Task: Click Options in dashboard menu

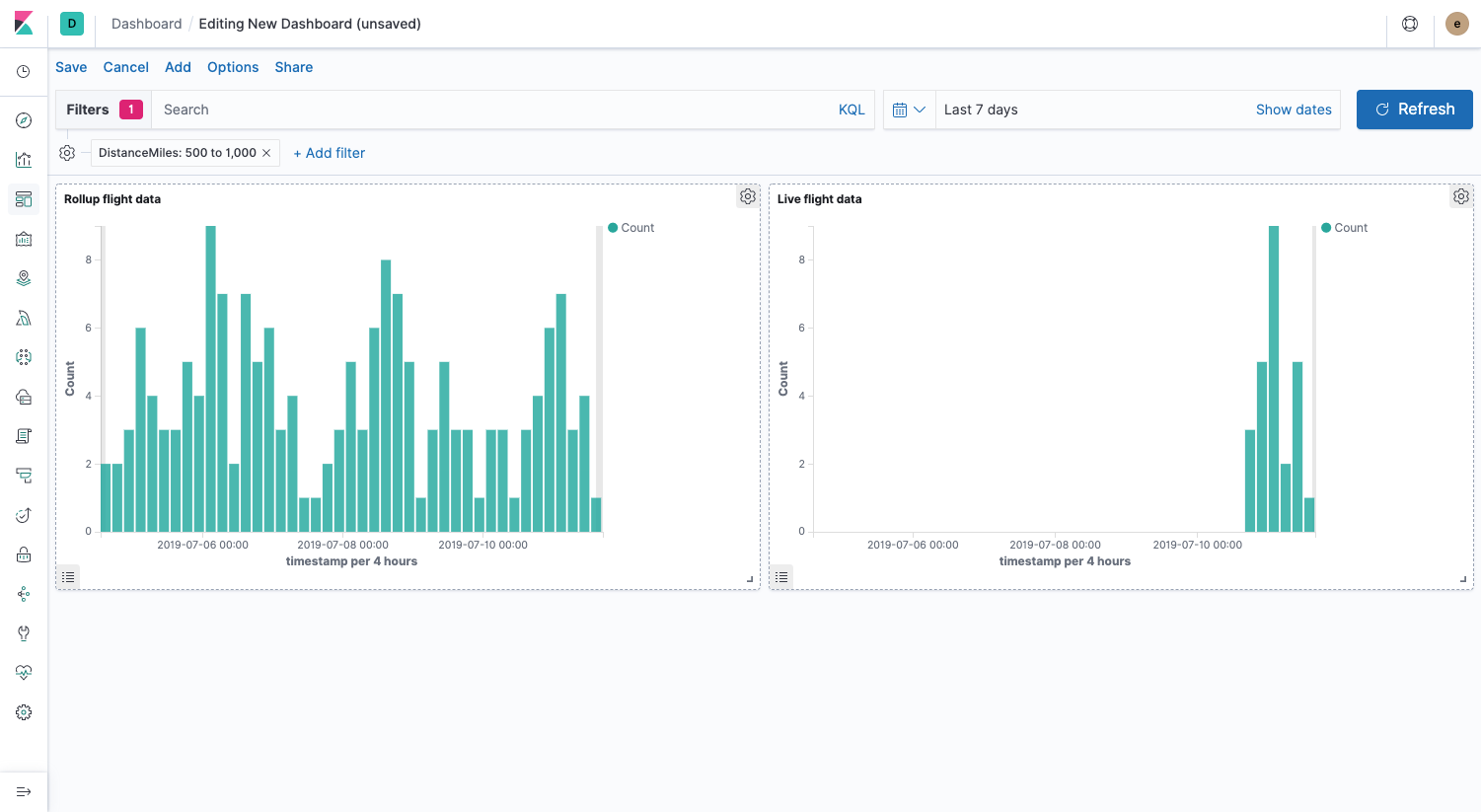Action: coord(233,67)
